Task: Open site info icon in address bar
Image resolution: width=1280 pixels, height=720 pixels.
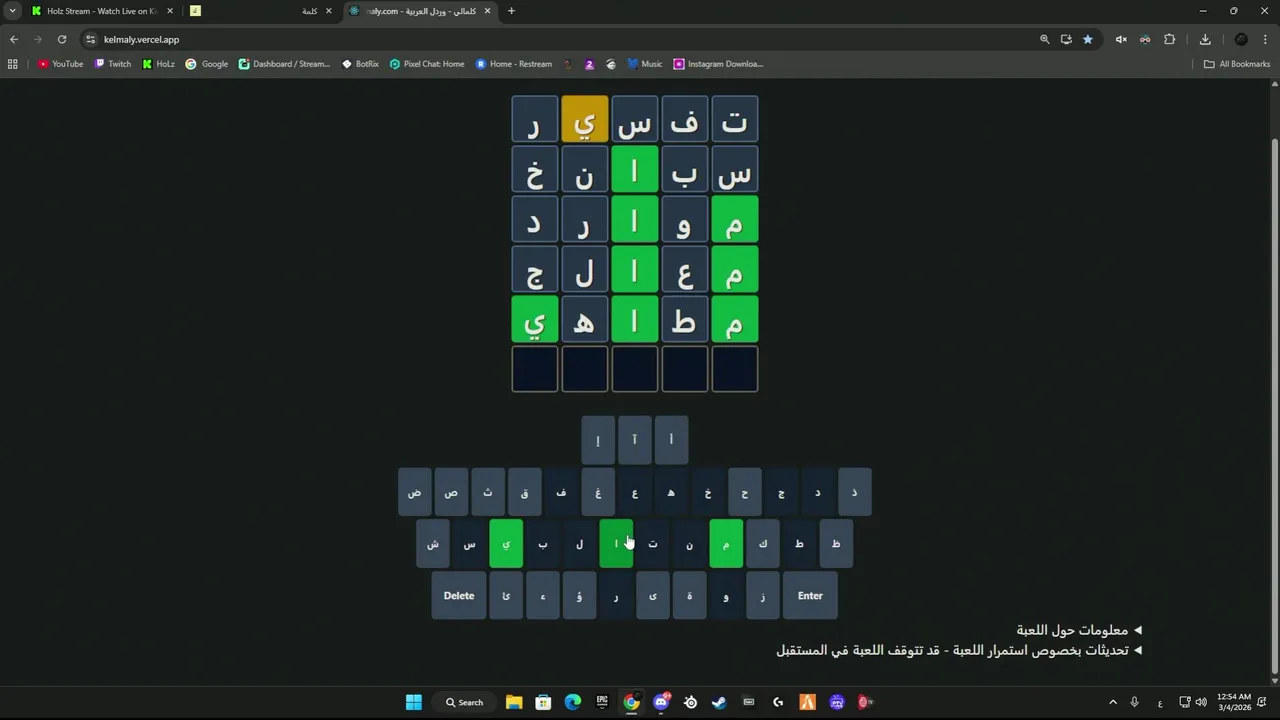Action: click(x=90, y=39)
